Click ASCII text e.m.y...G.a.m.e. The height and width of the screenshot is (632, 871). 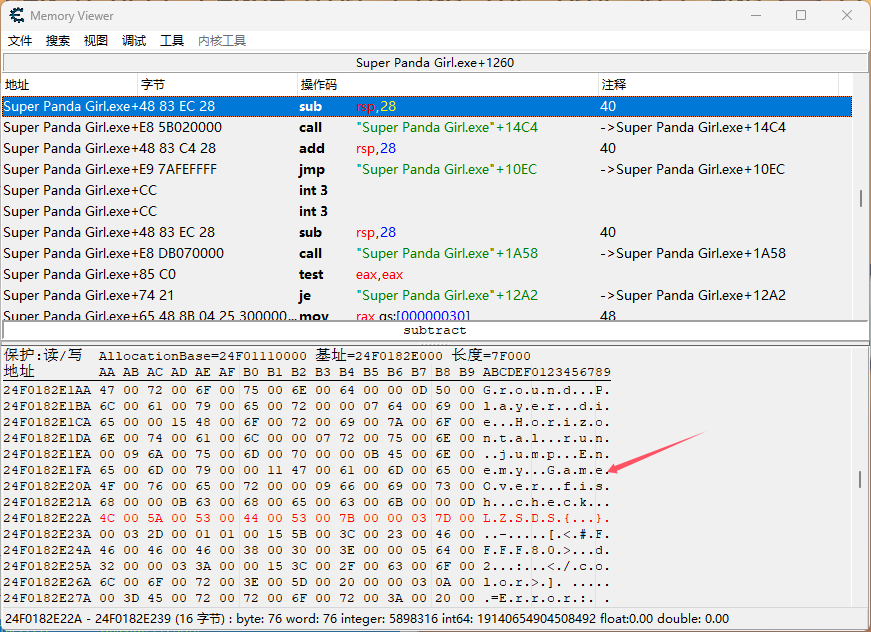tap(547, 470)
